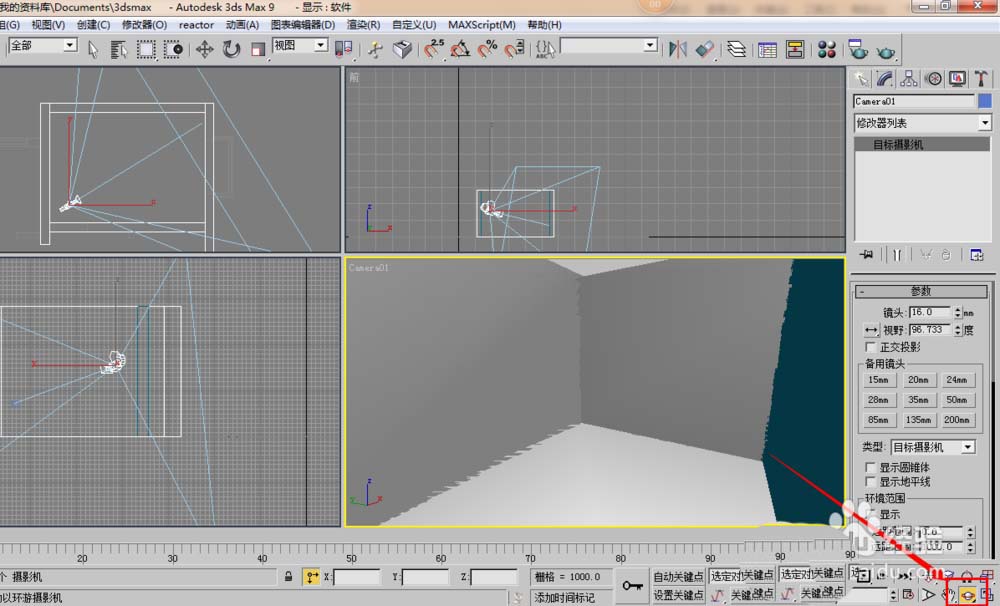Click the Mirror tool icon
1000x606 pixels.
(x=678, y=49)
